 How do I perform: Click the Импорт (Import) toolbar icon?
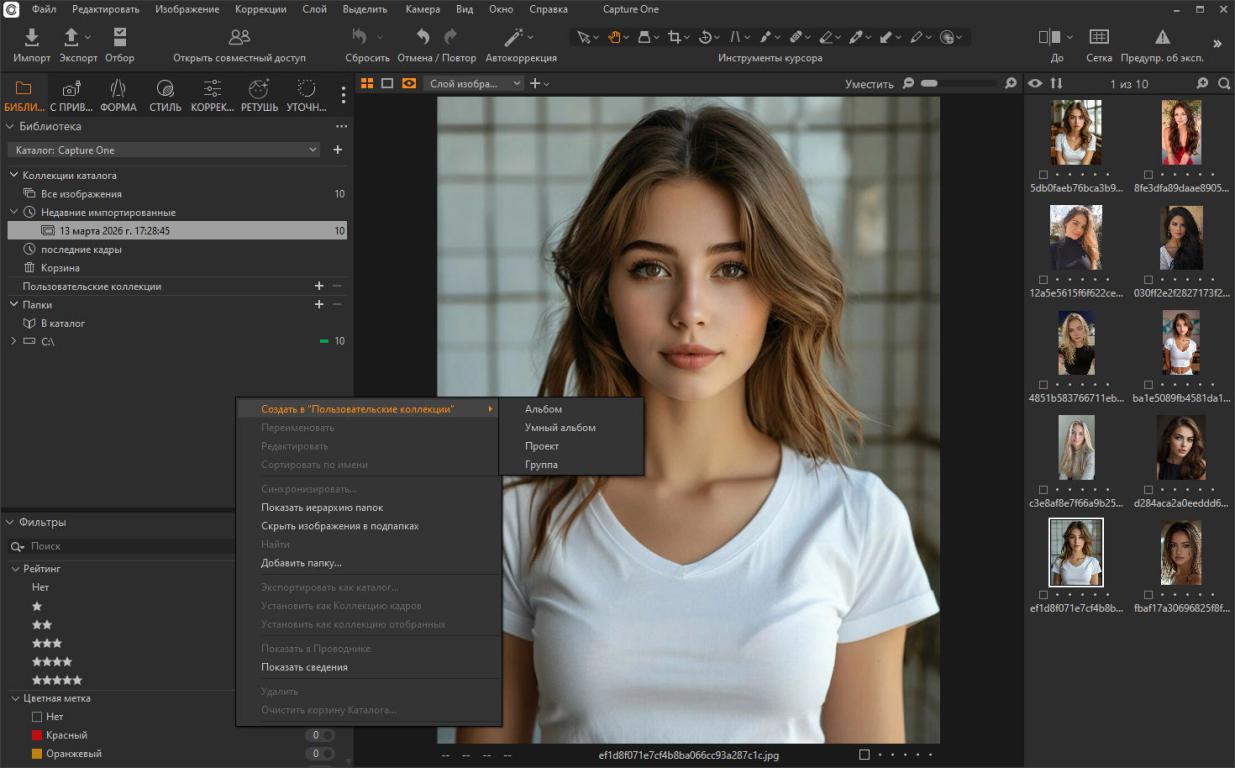[x=32, y=38]
